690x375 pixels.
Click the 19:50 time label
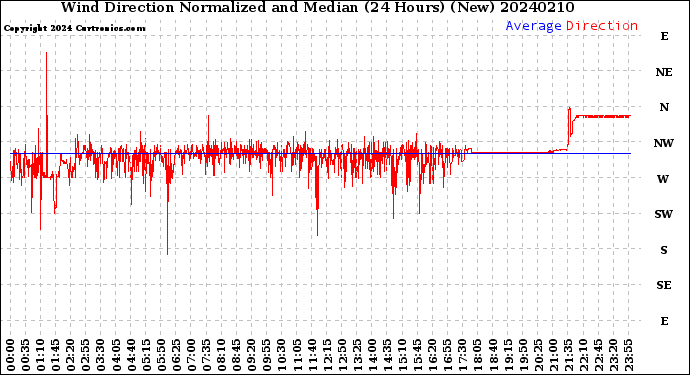(x=523, y=355)
